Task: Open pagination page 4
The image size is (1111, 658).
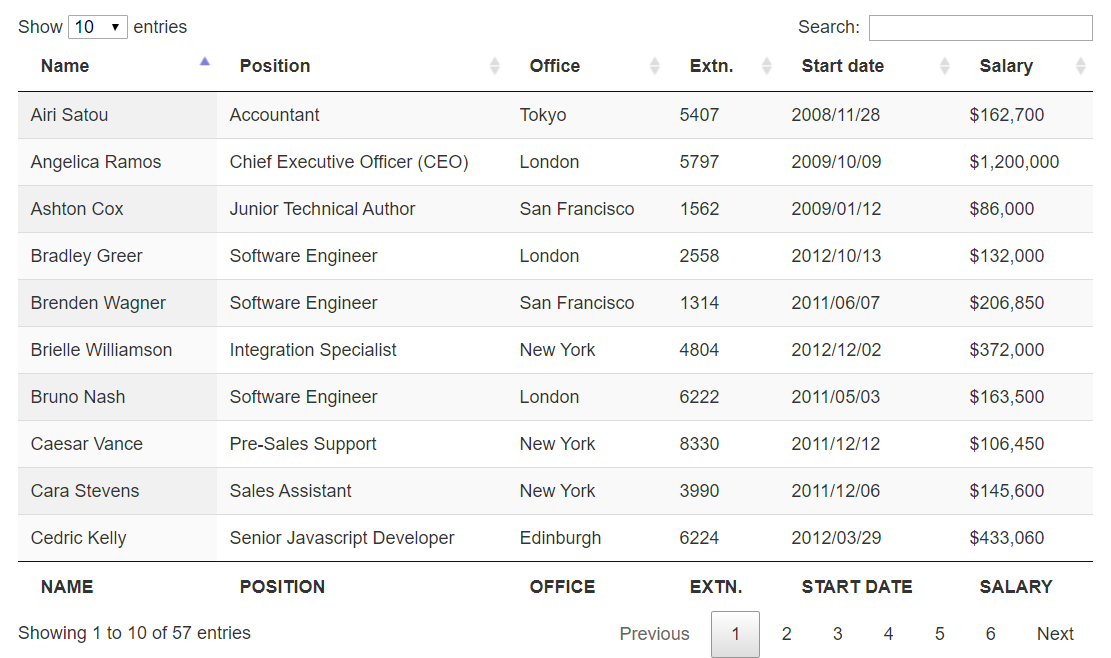Action: pyautogui.click(x=889, y=634)
